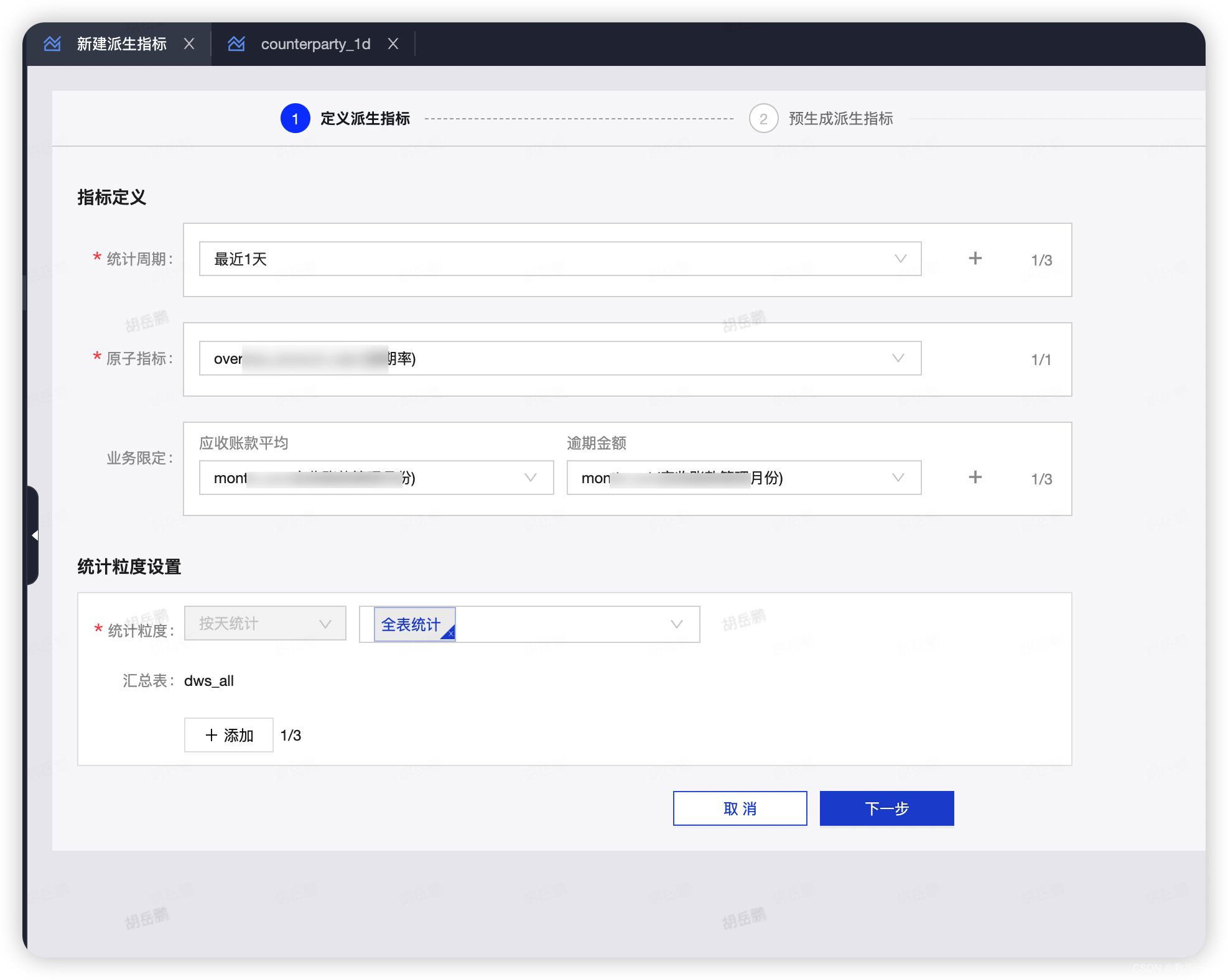Click the 下一步 button
Viewport: 1228px width, 980px height.
pyautogui.click(x=886, y=808)
